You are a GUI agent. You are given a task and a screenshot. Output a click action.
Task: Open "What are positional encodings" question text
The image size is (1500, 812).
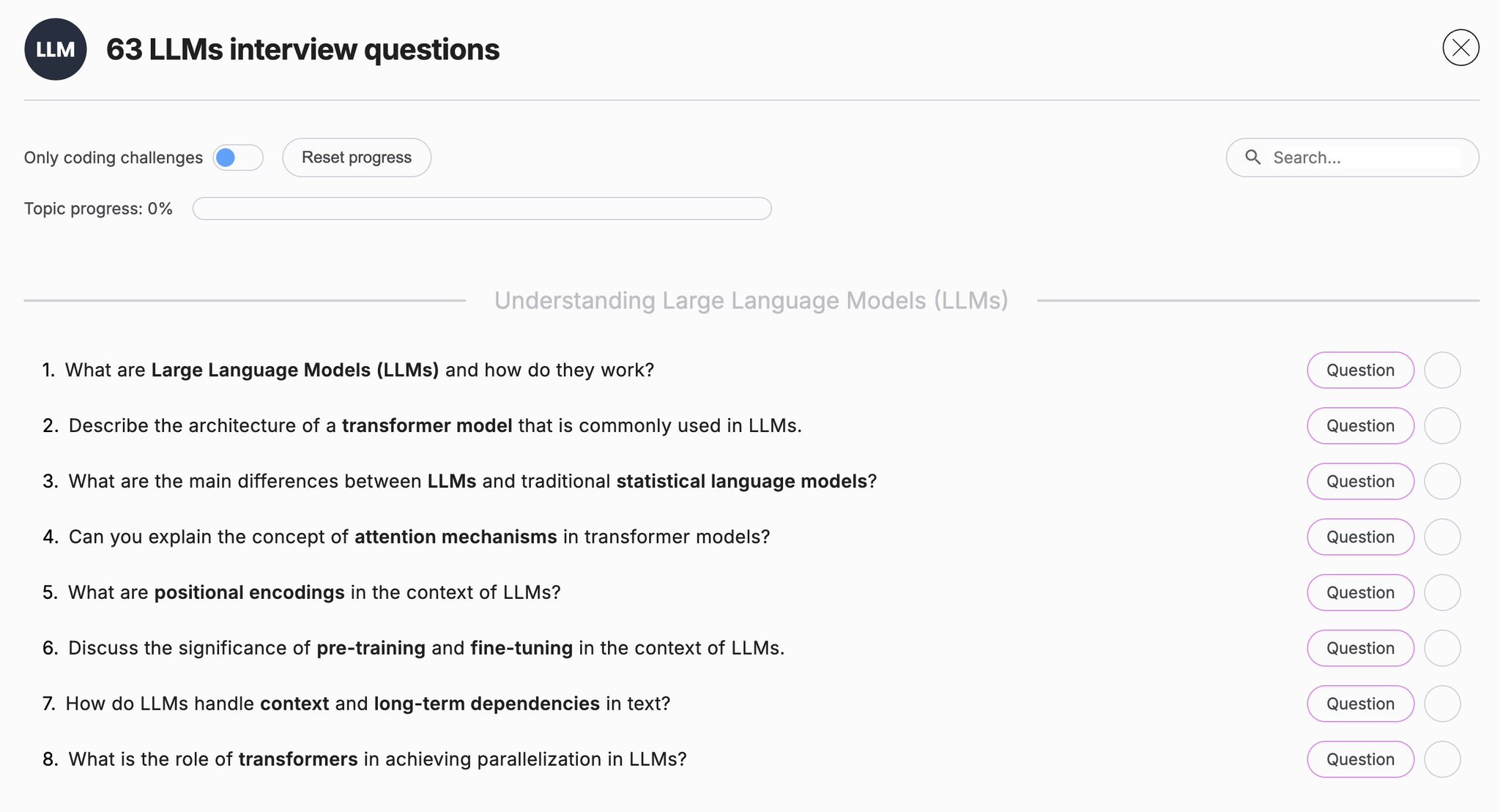pos(314,592)
